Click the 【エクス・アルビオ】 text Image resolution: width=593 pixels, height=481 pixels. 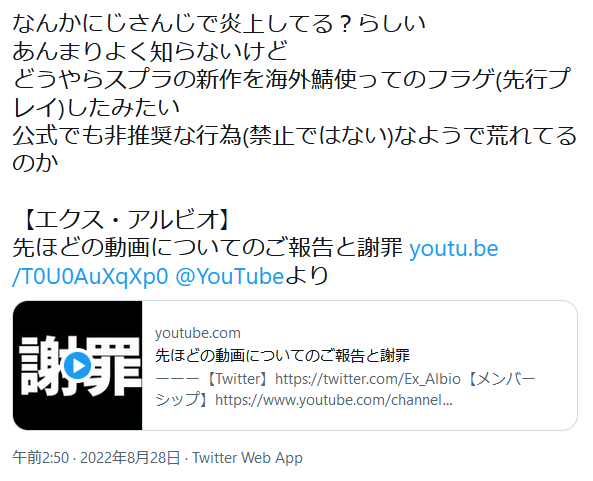[x=125, y=220]
